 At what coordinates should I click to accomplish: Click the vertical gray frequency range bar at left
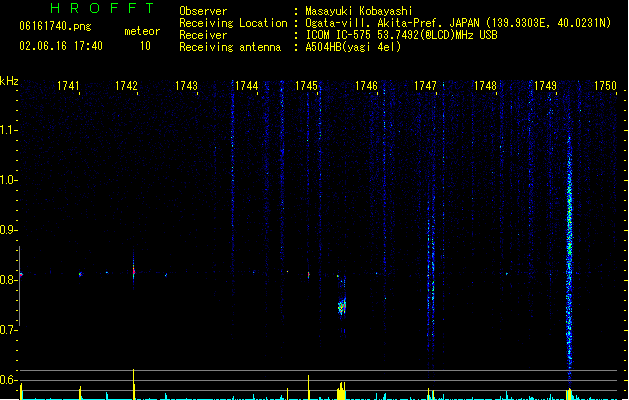(x=19, y=286)
